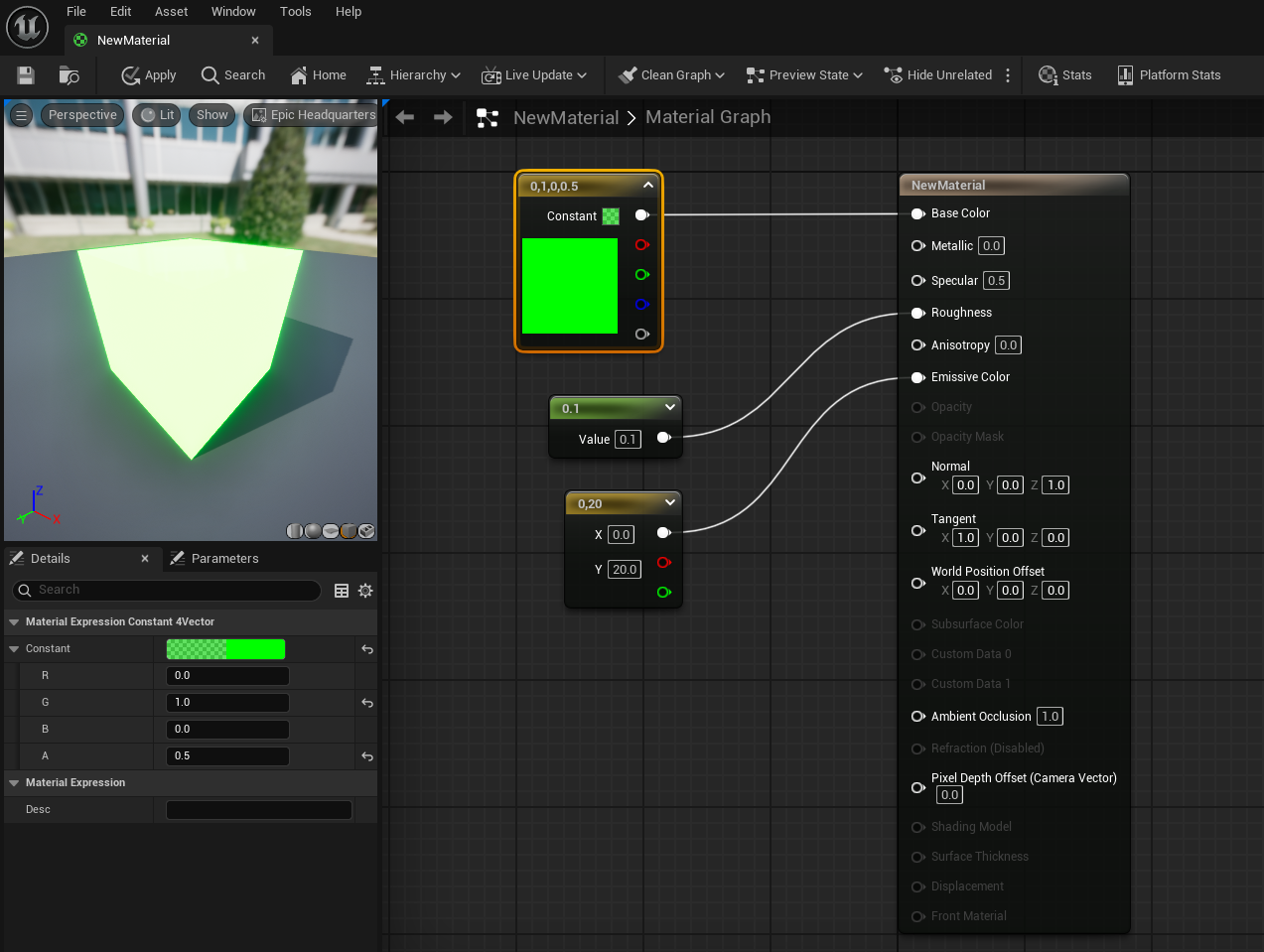Expand the 0.1 constant node chevron

pyautogui.click(x=670, y=407)
